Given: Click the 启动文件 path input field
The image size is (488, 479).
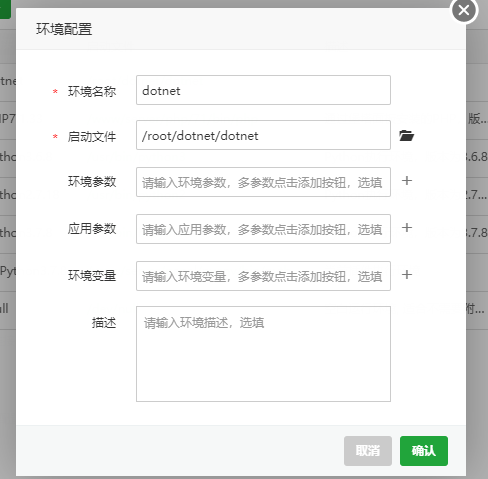Looking at the screenshot, I should pos(263,135).
